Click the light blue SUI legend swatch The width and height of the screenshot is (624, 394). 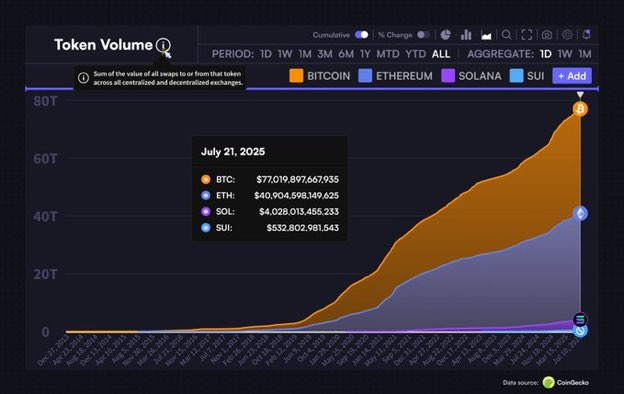click(x=516, y=76)
